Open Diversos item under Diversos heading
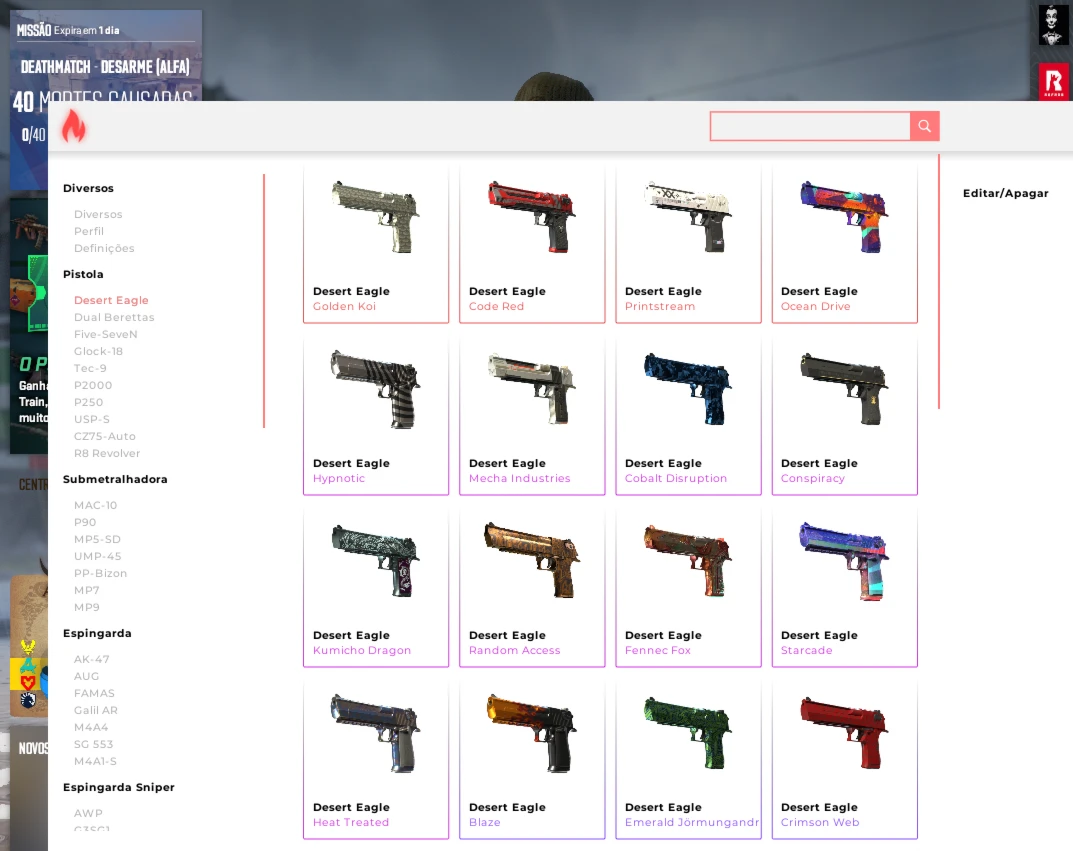 click(98, 214)
